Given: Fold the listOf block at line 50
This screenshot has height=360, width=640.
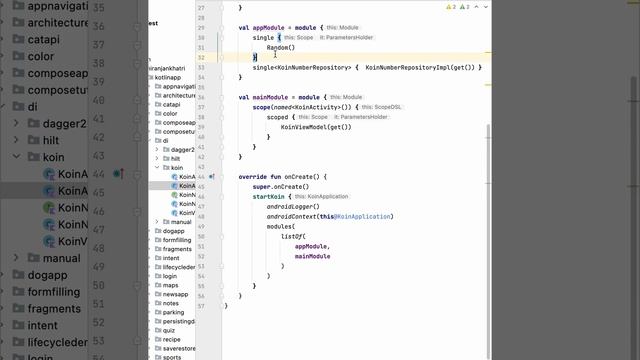Looking at the screenshot, I should pos(221,236).
